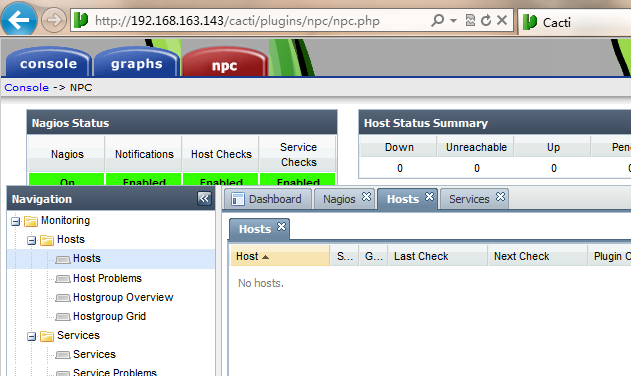This screenshot has height=376, width=631.
Task: Select the Hosts leaf item in tree
Action: [87, 258]
